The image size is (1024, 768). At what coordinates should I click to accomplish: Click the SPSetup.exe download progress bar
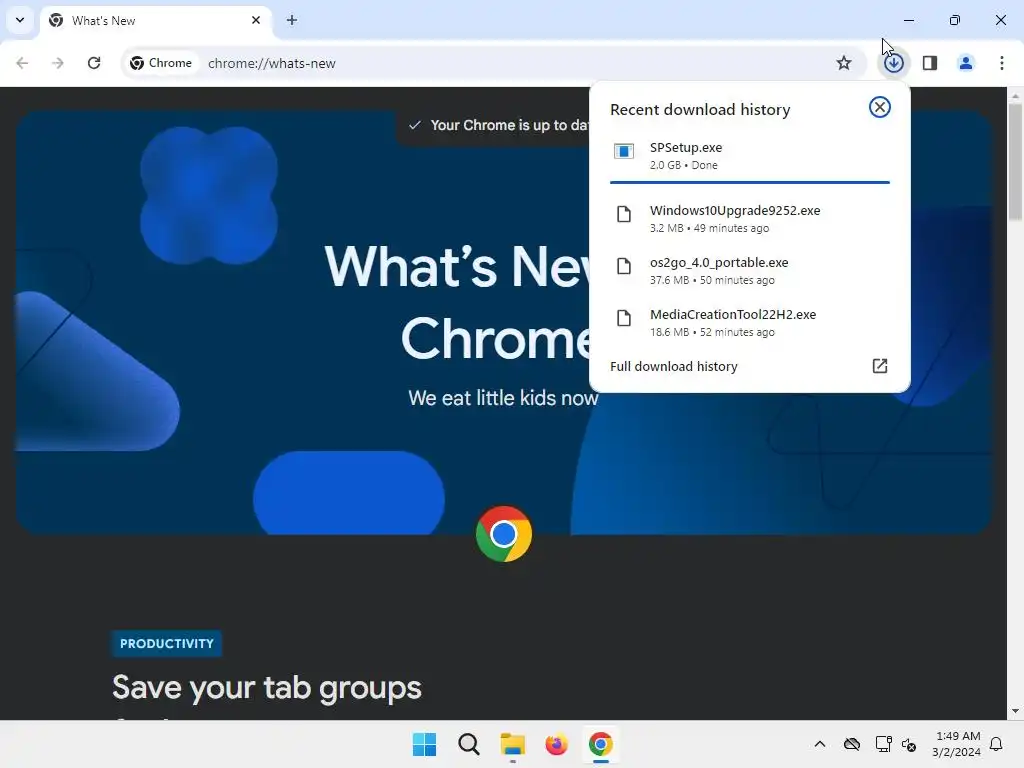(x=750, y=182)
